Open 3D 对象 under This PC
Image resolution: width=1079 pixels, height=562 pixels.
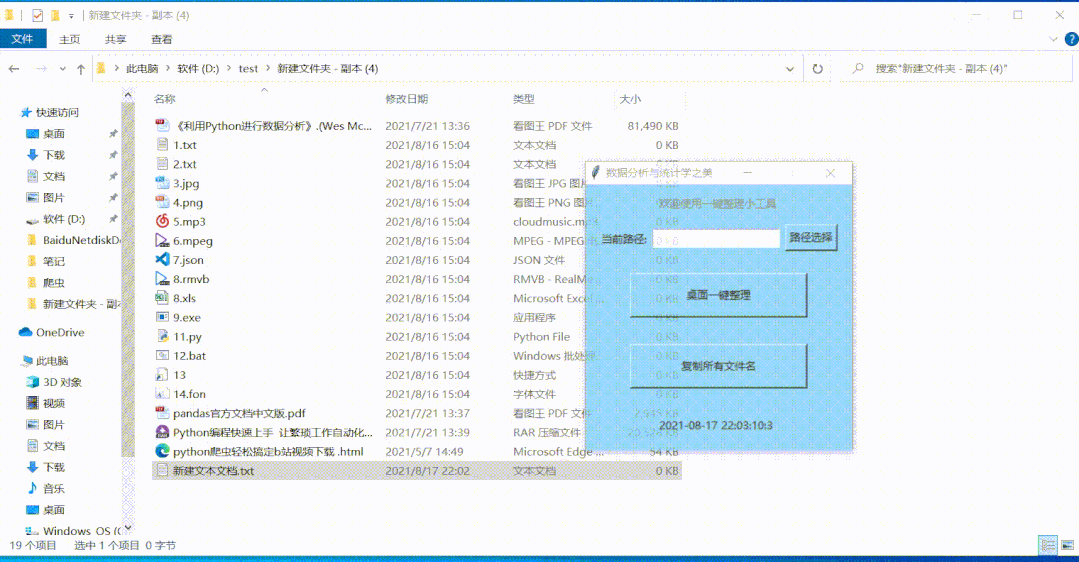(63, 382)
